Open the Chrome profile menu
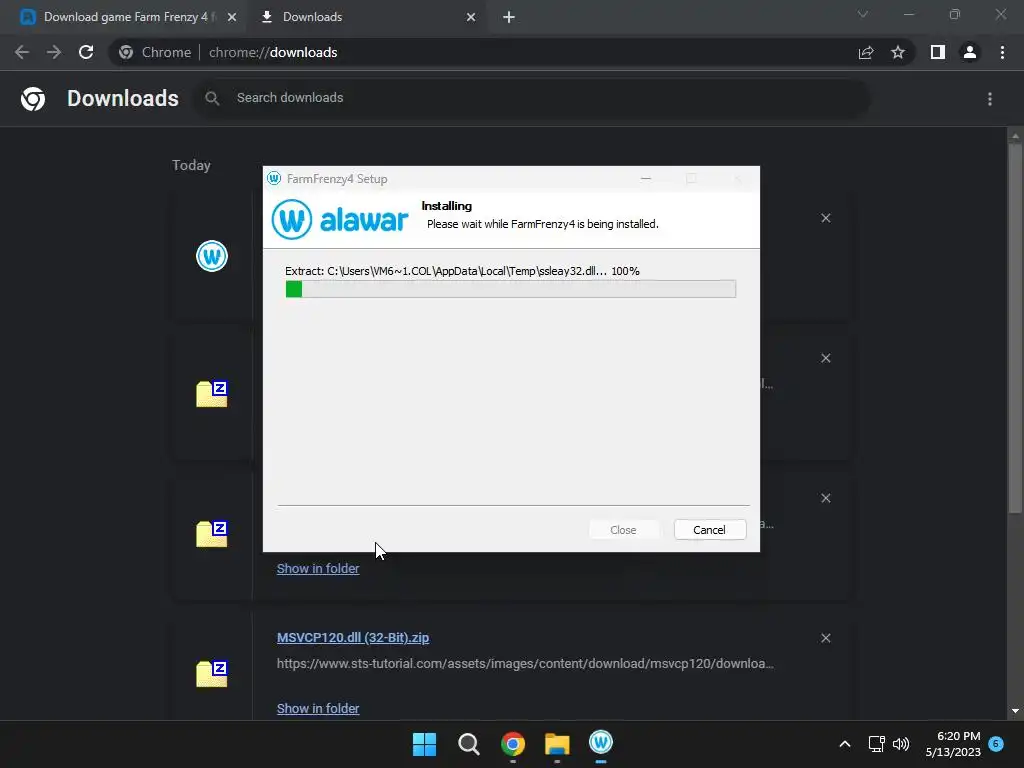1024x768 pixels. click(970, 52)
